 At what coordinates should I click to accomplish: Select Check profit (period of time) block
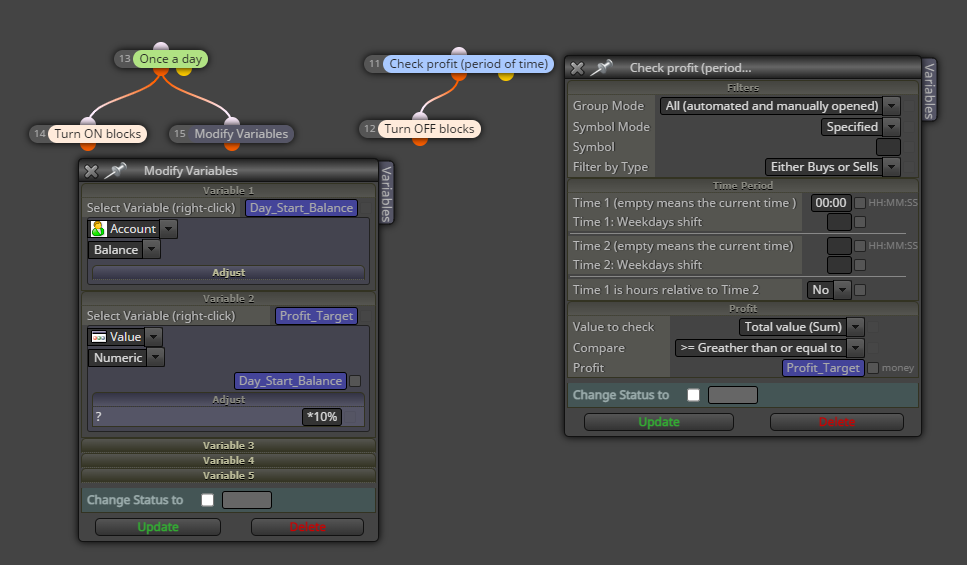point(468,64)
